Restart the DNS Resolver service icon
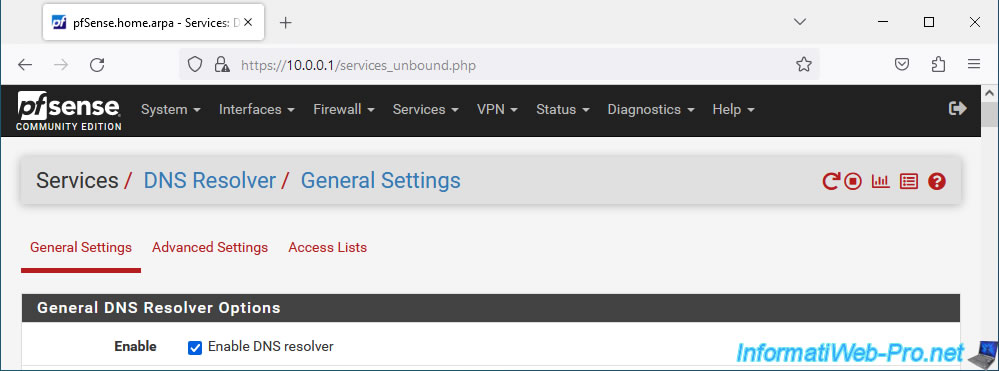 point(830,182)
